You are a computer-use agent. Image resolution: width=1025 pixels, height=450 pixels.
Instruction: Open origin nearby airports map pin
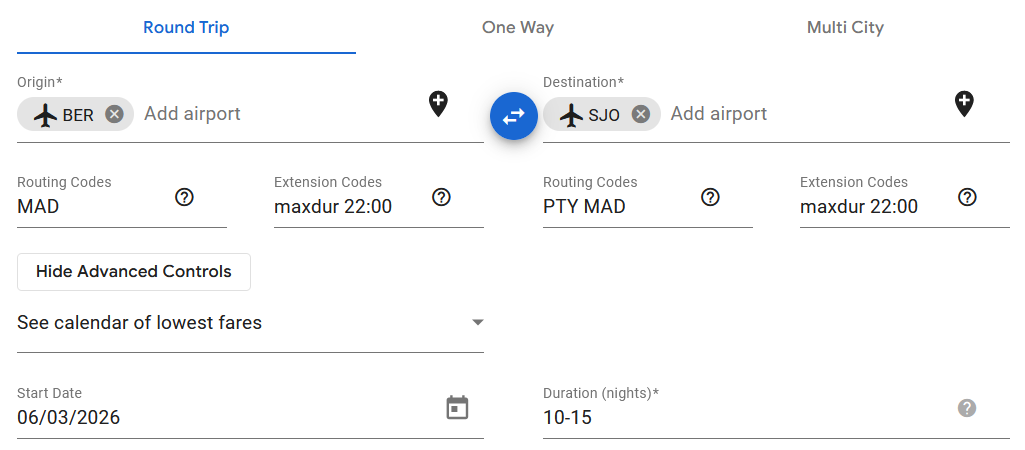coord(438,103)
